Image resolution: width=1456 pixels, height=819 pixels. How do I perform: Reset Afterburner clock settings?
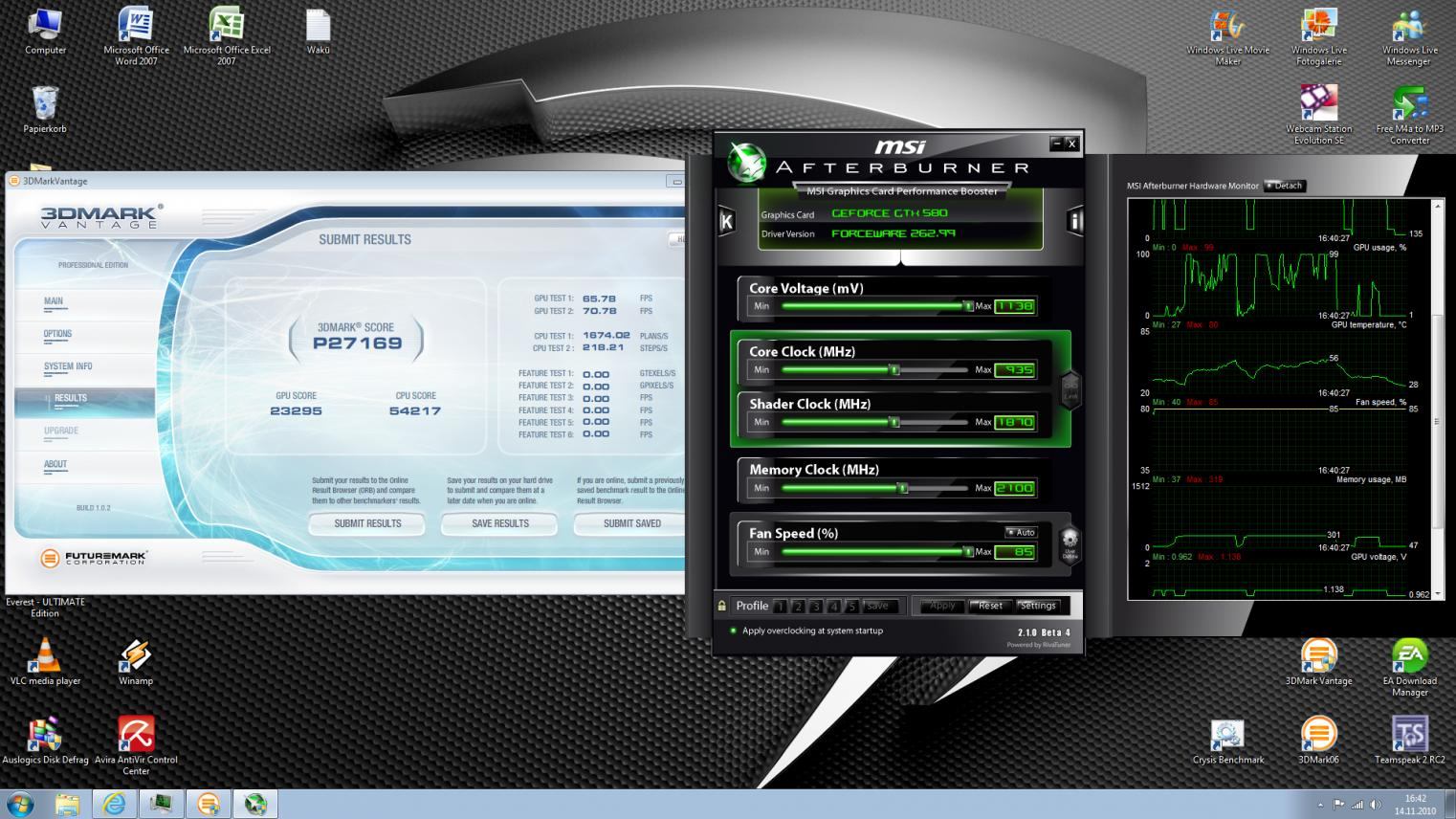click(x=990, y=606)
